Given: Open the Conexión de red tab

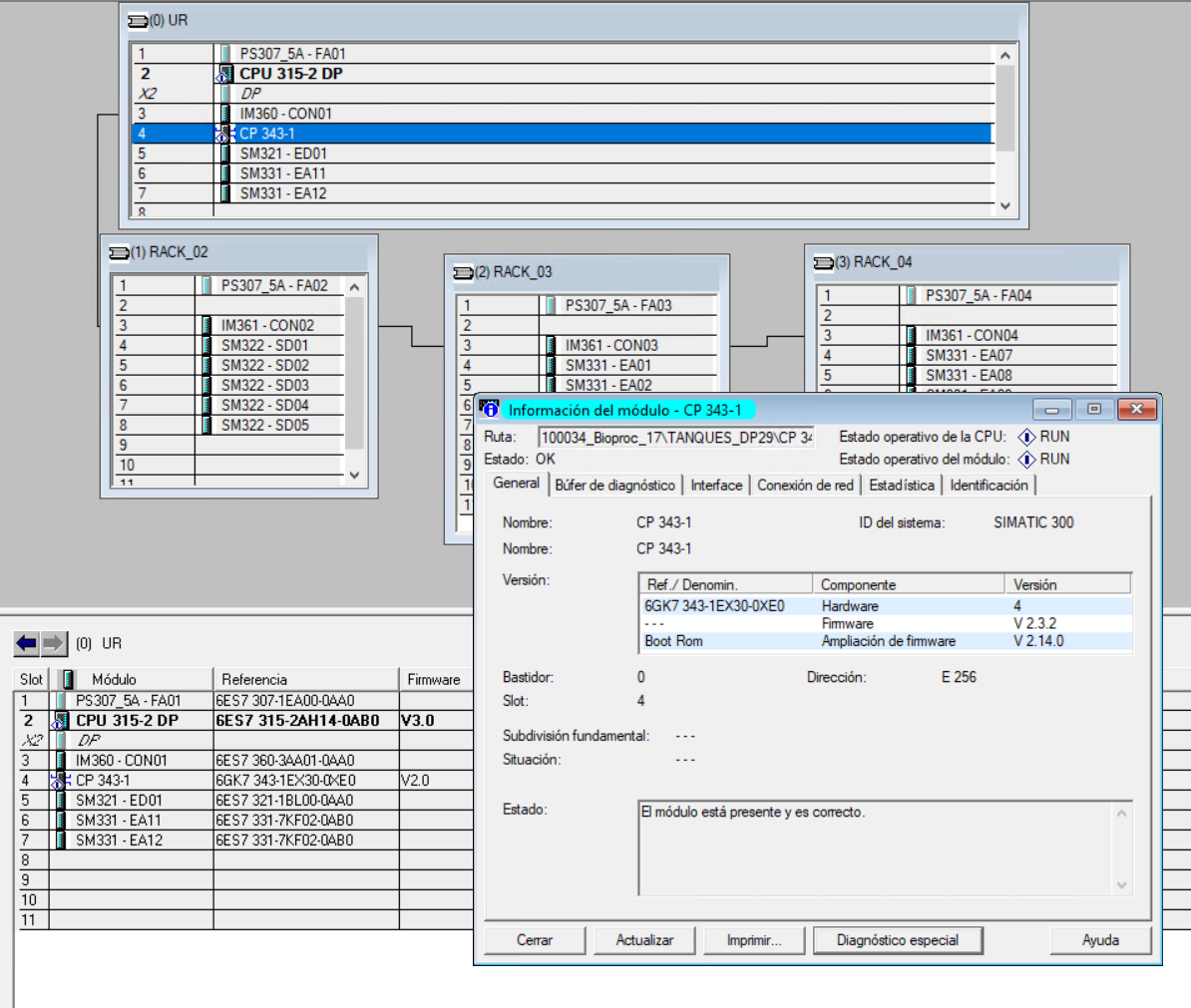Looking at the screenshot, I should click(x=805, y=486).
